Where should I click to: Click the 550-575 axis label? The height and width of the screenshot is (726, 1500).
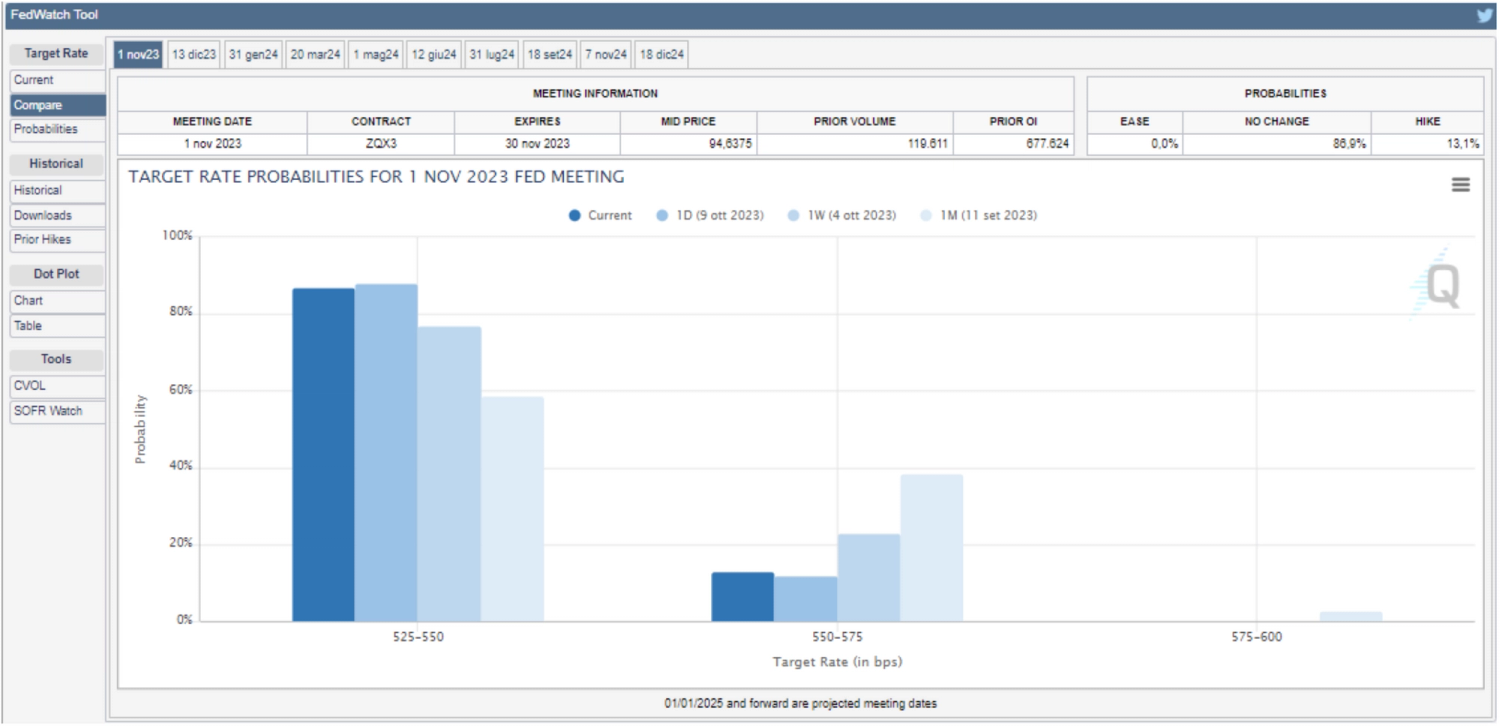(x=837, y=637)
